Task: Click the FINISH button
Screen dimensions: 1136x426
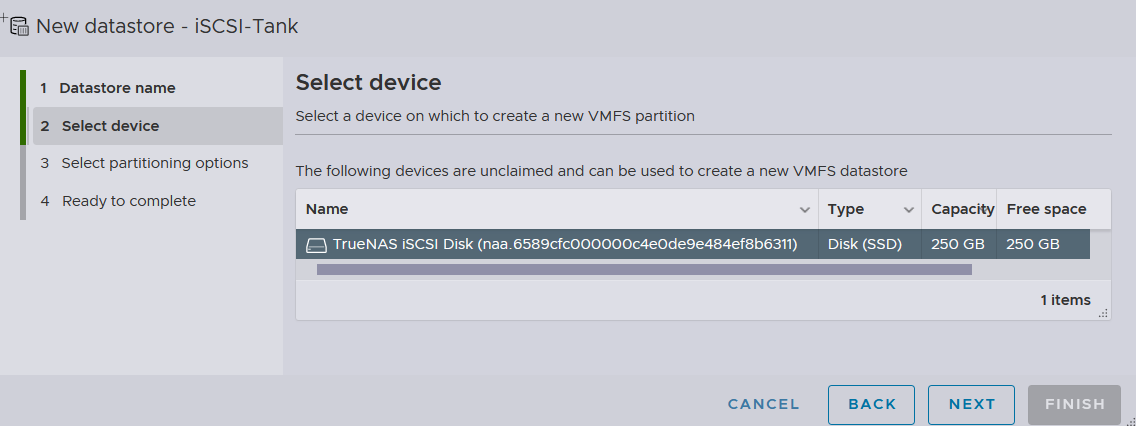Action: 1074,404
